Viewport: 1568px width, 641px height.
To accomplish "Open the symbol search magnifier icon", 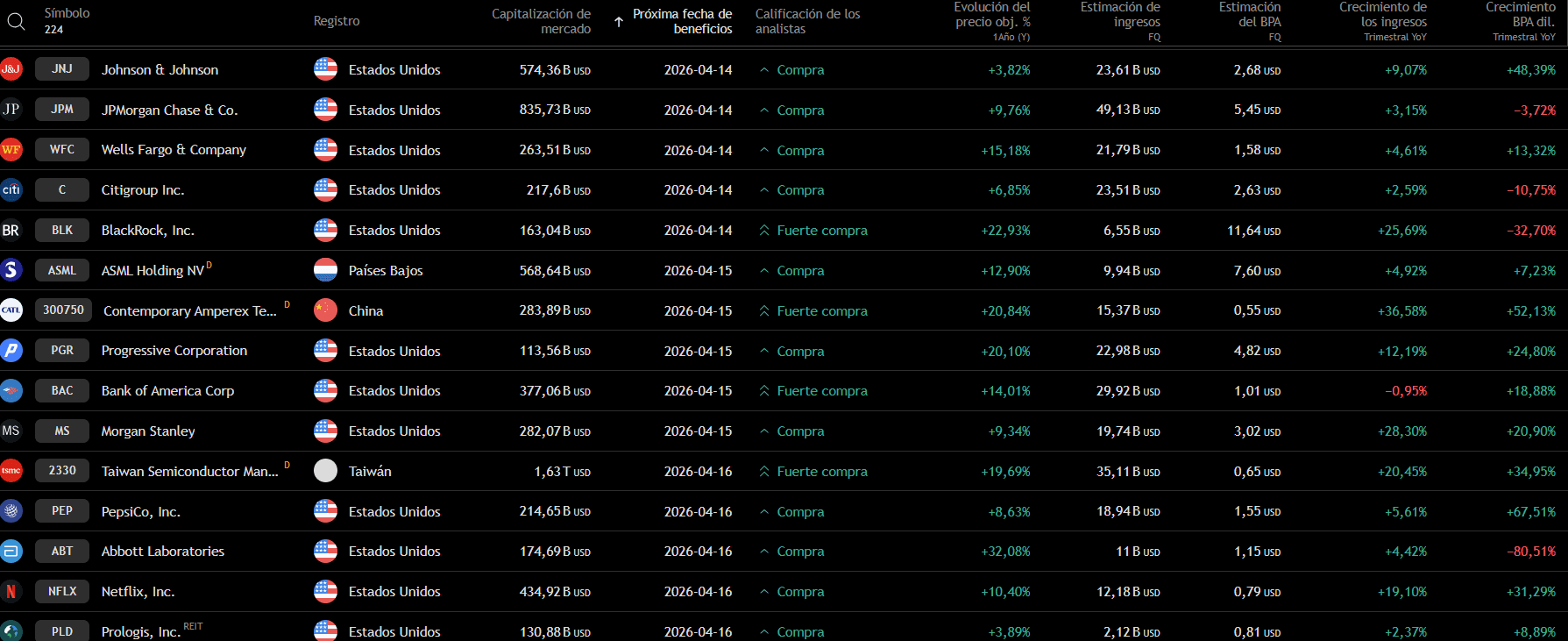I will 16,21.
